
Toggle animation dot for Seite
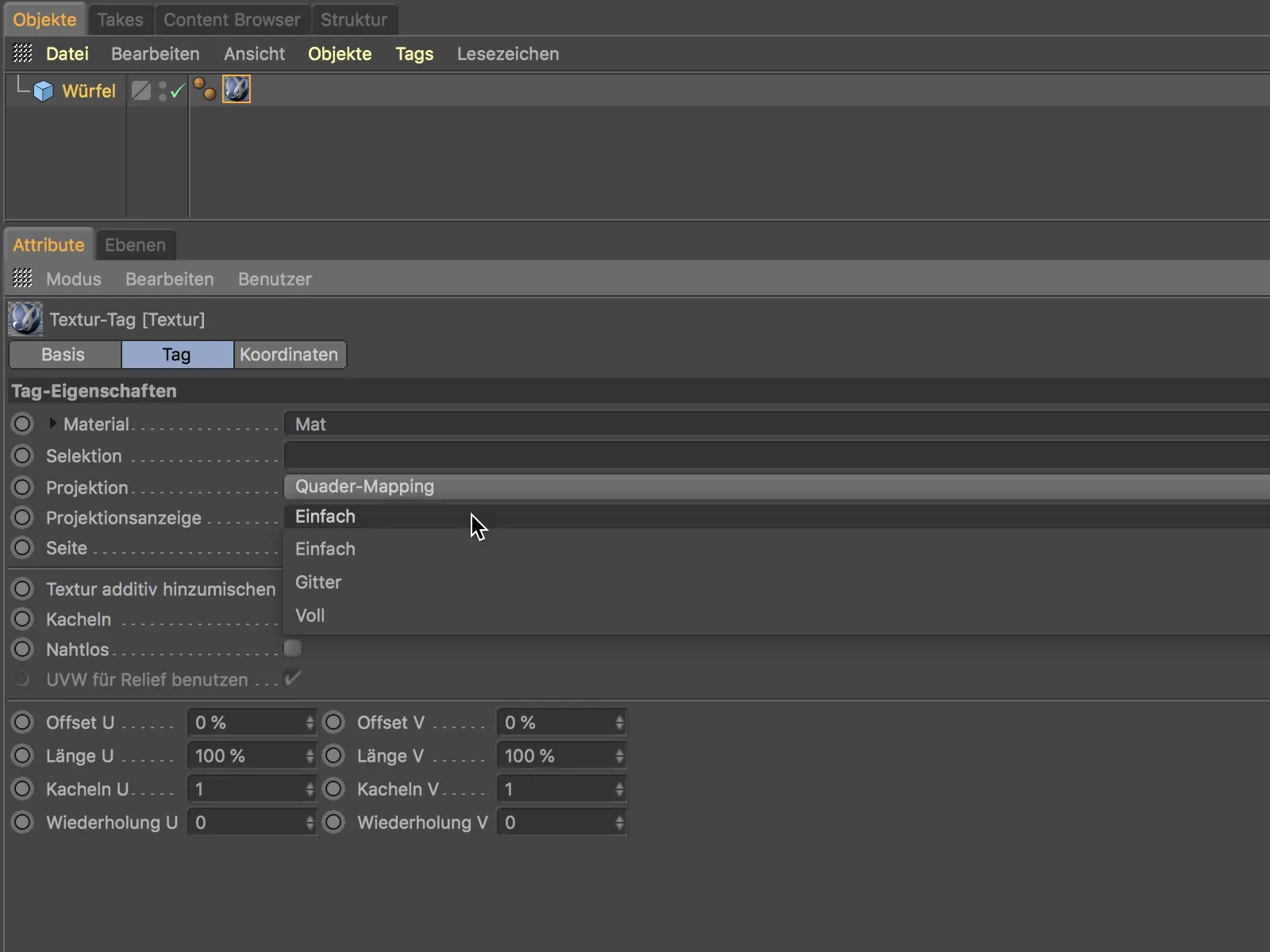tap(22, 547)
